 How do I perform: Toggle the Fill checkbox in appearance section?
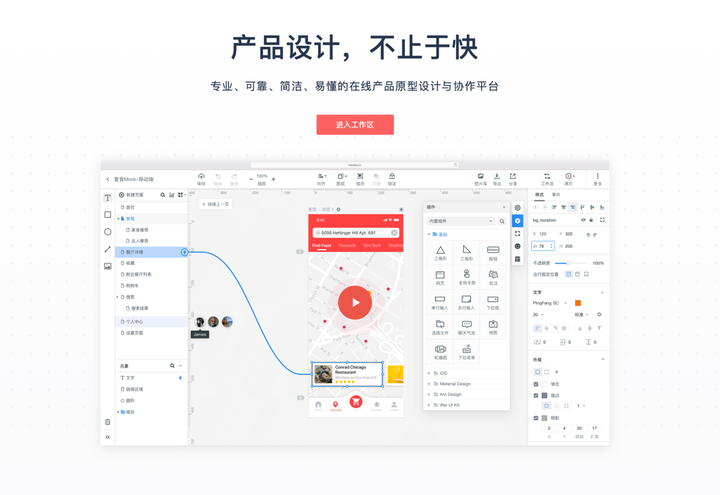pyautogui.click(x=536, y=384)
